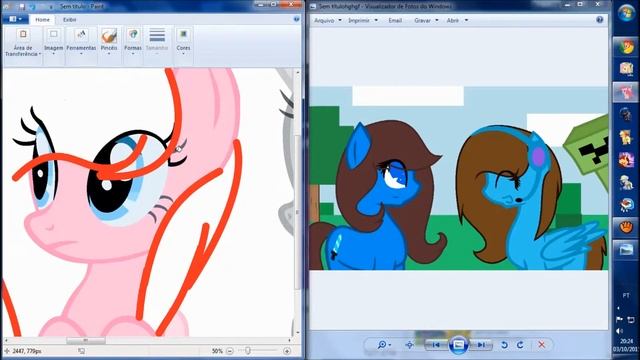Viewport: 640px width, 360px height.
Task: Go to previous photo in Photo Viewer
Action: point(436,345)
